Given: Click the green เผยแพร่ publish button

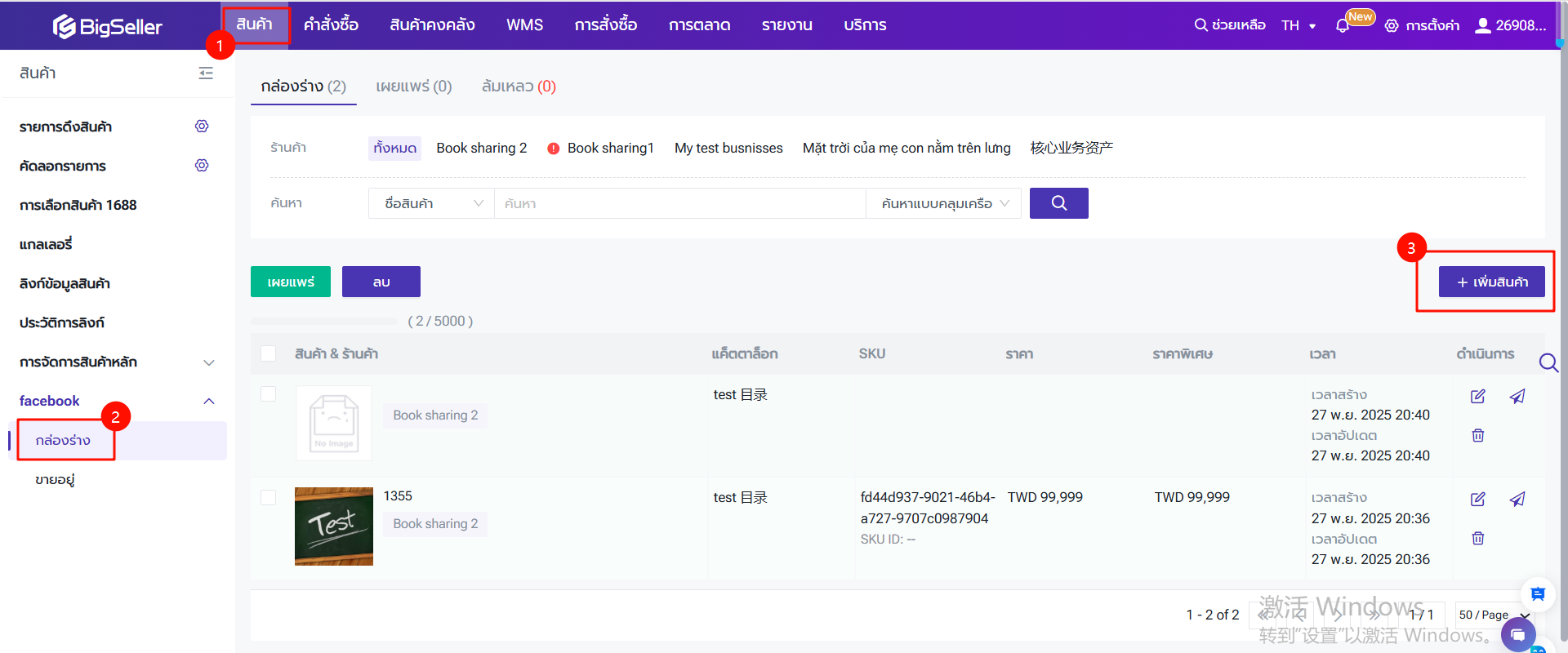Looking at the screenshot, I should (291, 282).
